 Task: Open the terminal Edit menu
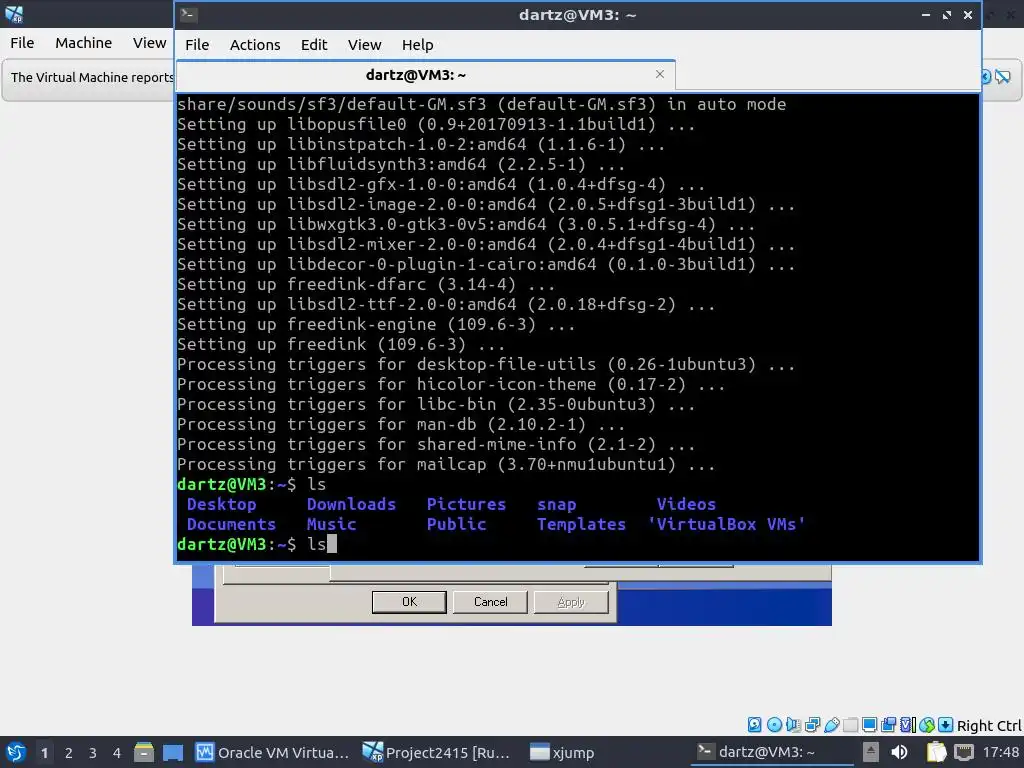tap(313, 45)
